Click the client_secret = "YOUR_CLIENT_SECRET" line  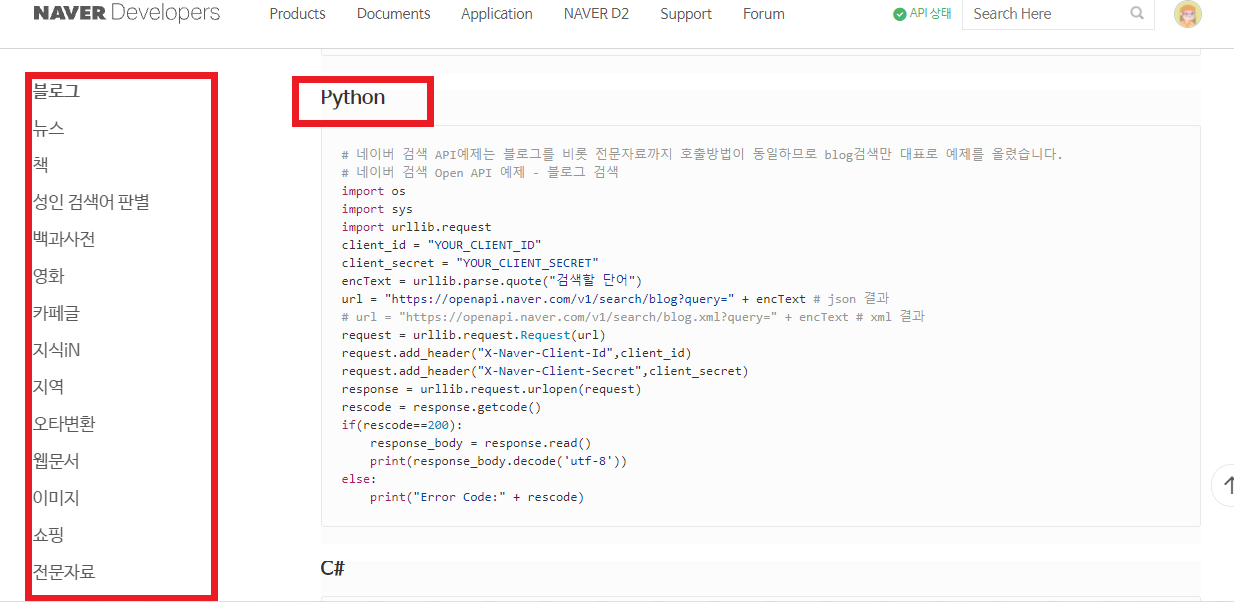470,263
